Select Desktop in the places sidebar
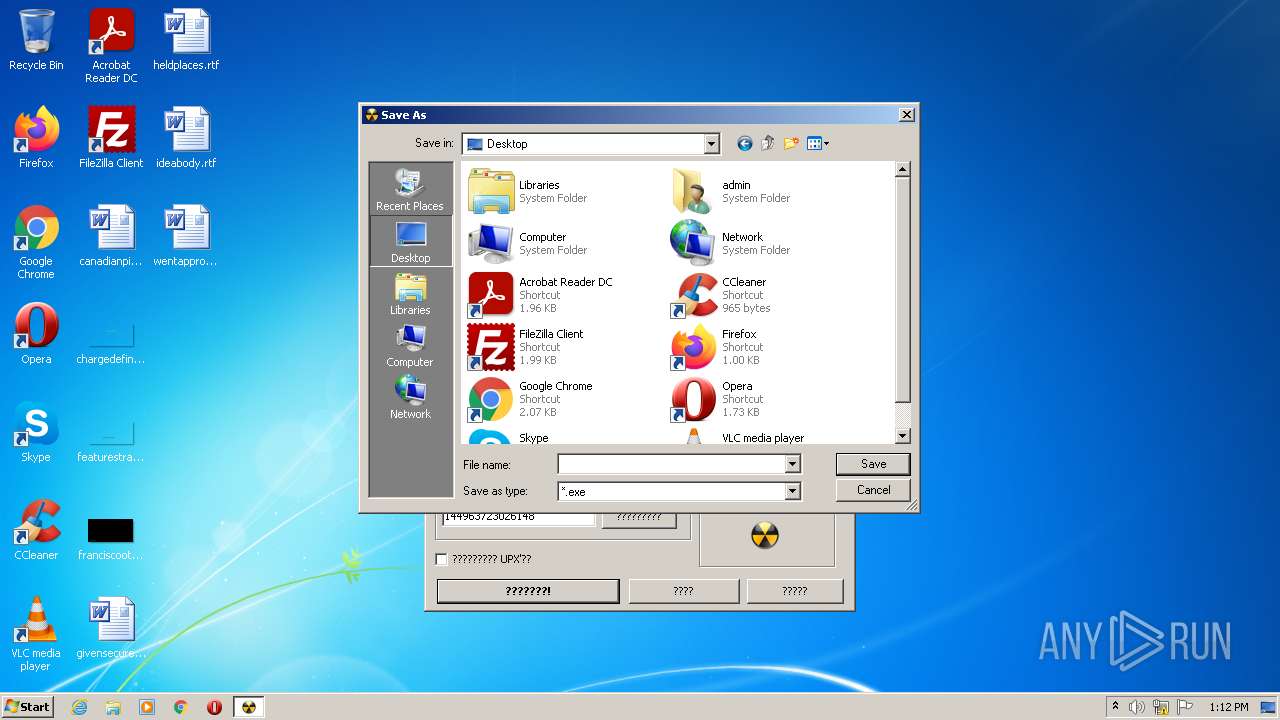Screen dimensions: 1280x720 pos(410,241)
